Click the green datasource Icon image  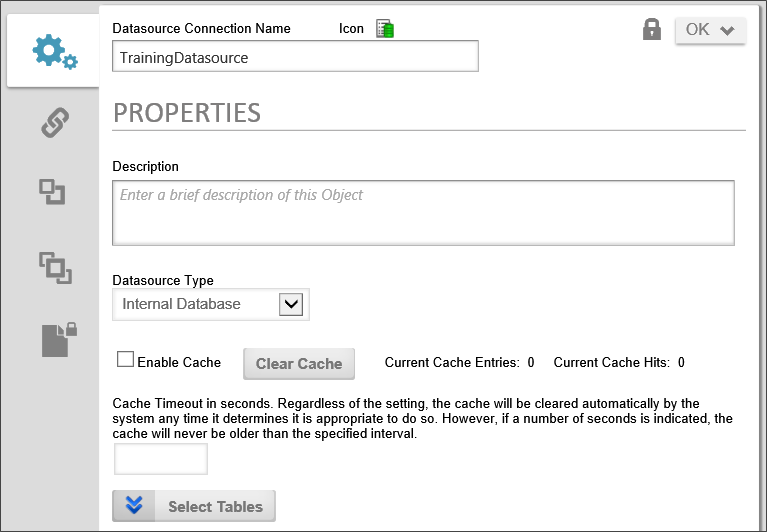(385, 29)
